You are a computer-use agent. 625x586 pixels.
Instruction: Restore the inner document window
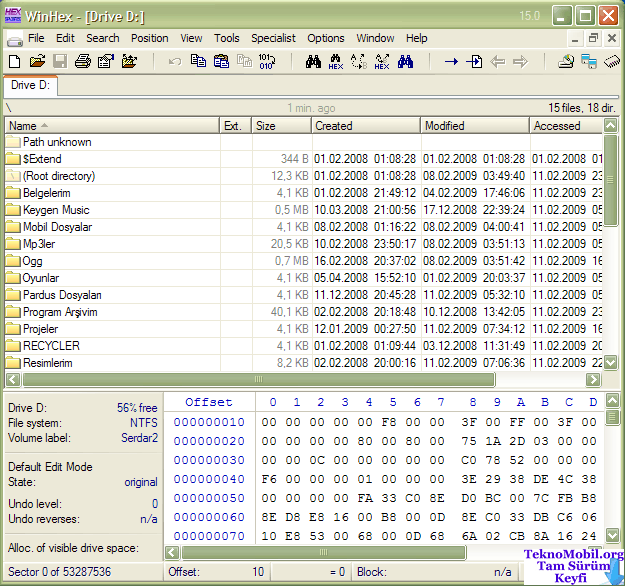click(594, 39)
